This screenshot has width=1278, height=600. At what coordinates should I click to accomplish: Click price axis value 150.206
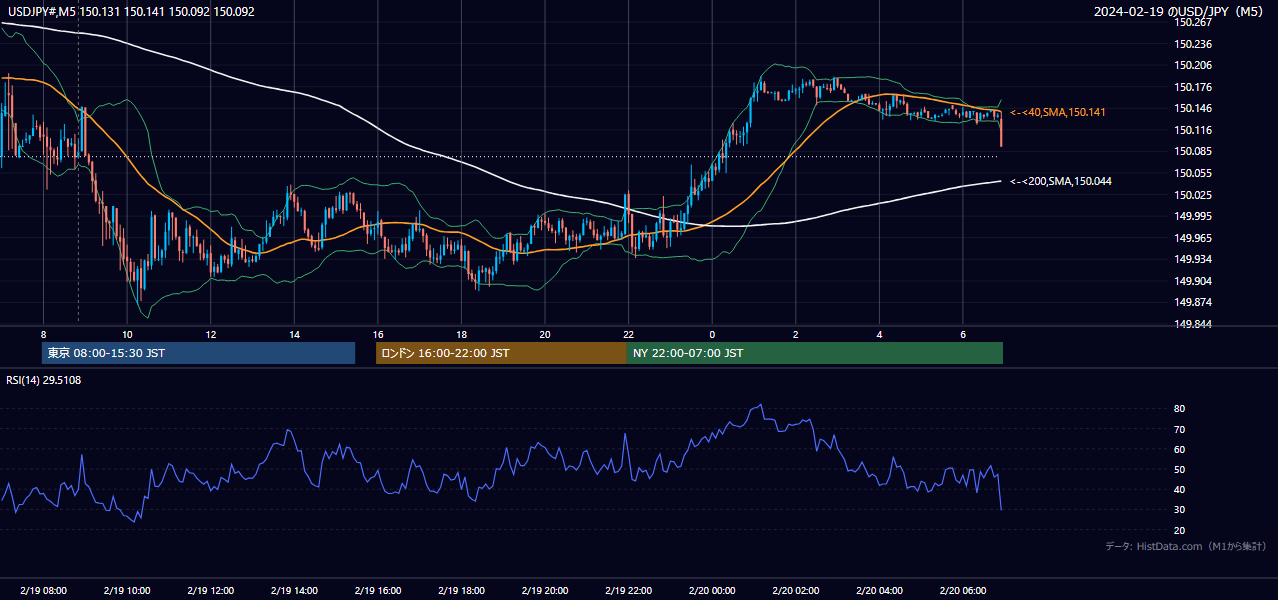pyautogui.click(x=1192, y=66)
